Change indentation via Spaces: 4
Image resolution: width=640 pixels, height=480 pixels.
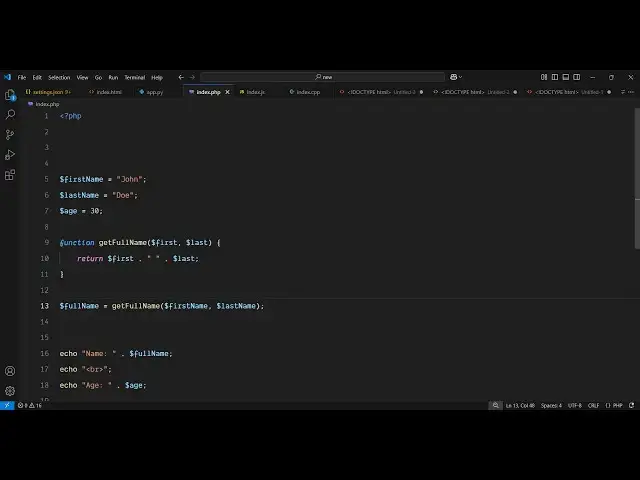click(x=551, y=405)
